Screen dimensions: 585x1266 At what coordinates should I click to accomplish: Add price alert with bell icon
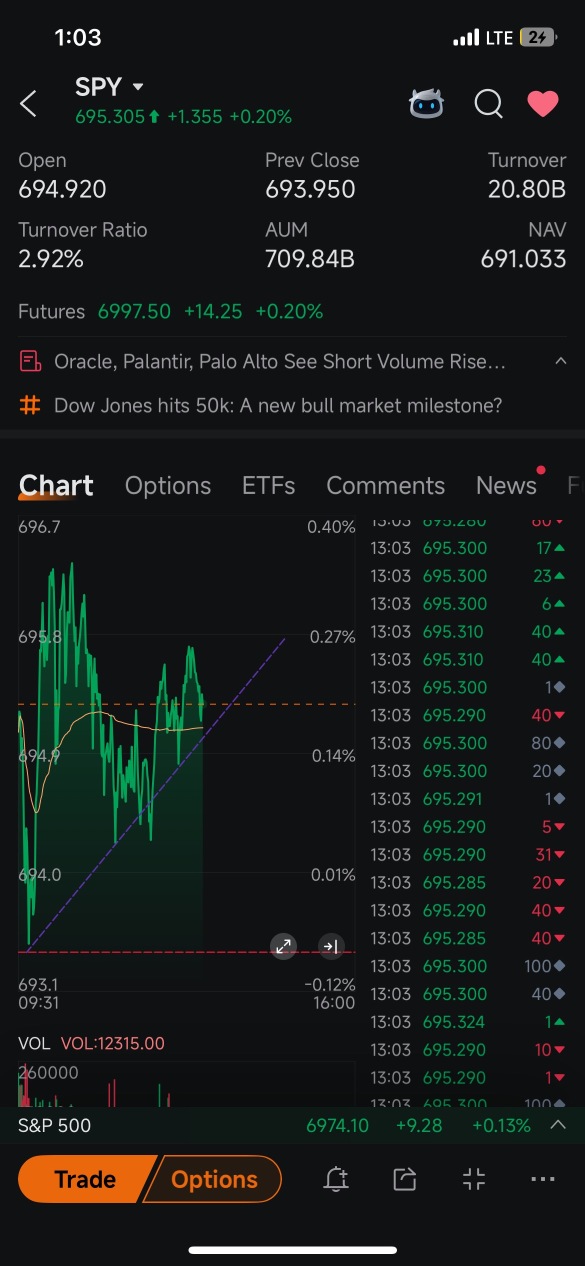pyautogui.click(x=337, y=1180)
